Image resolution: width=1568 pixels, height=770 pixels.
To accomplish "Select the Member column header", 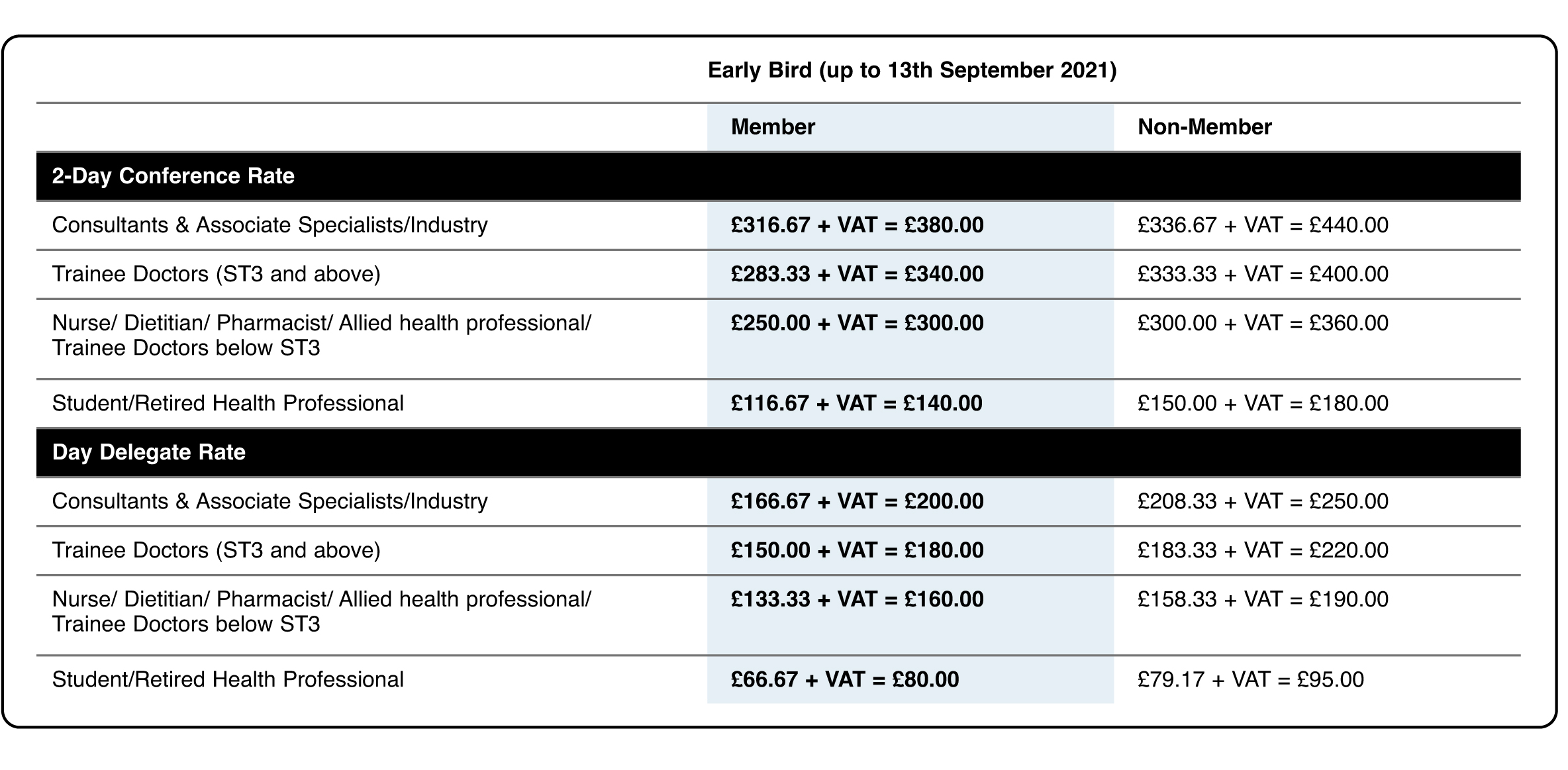I will (x=773, y=127).
